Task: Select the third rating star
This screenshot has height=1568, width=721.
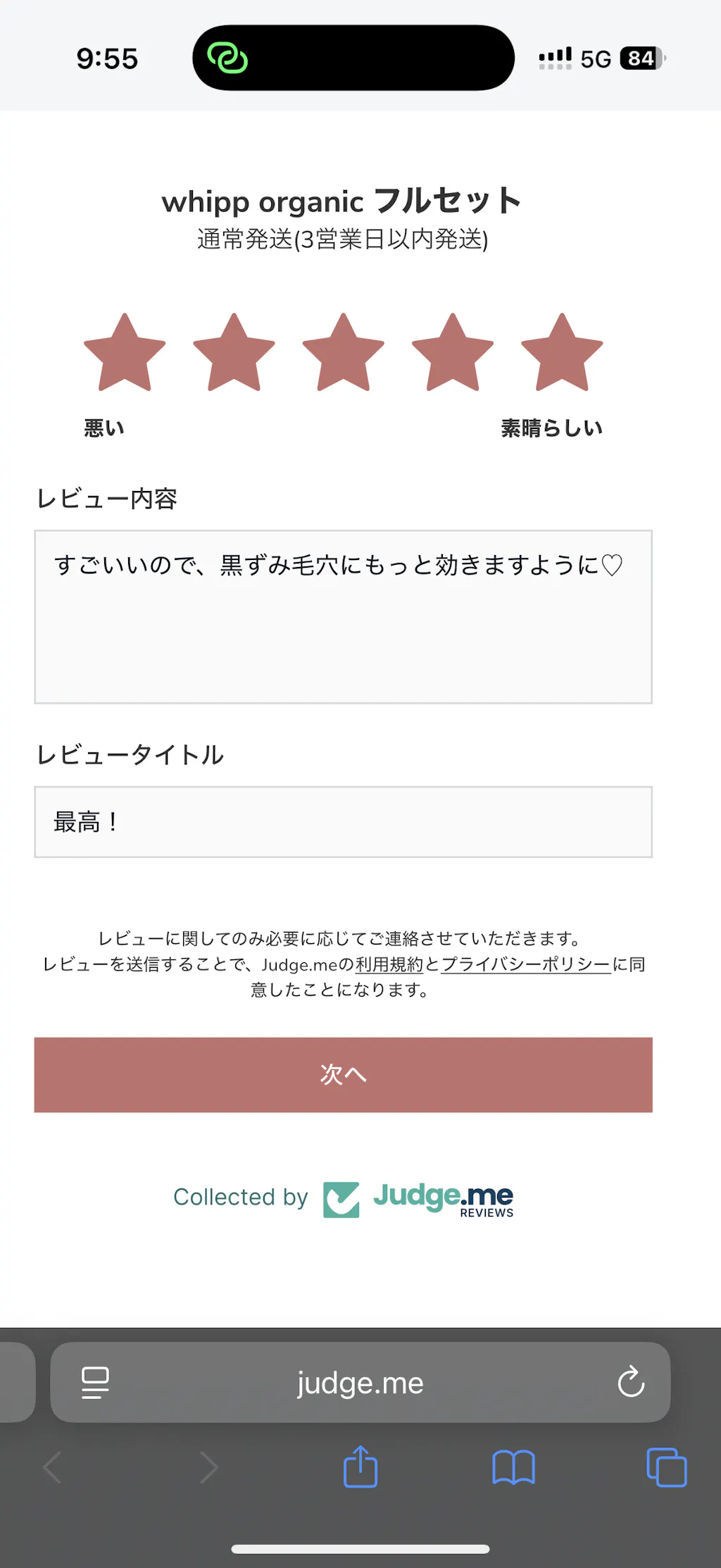Action: pos(343,354)
